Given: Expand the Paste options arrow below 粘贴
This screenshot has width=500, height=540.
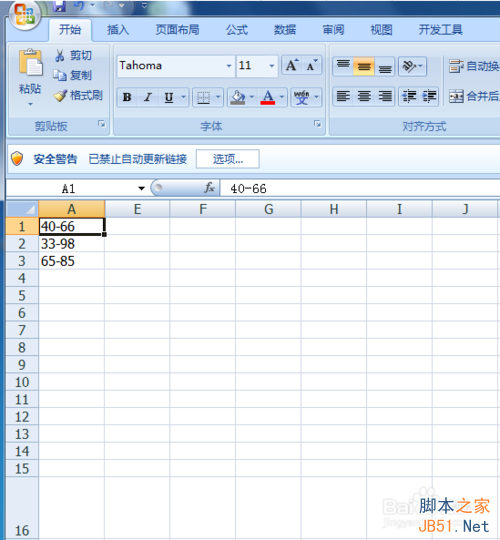Looking at the screenshot, I should (x=30, y=104).
